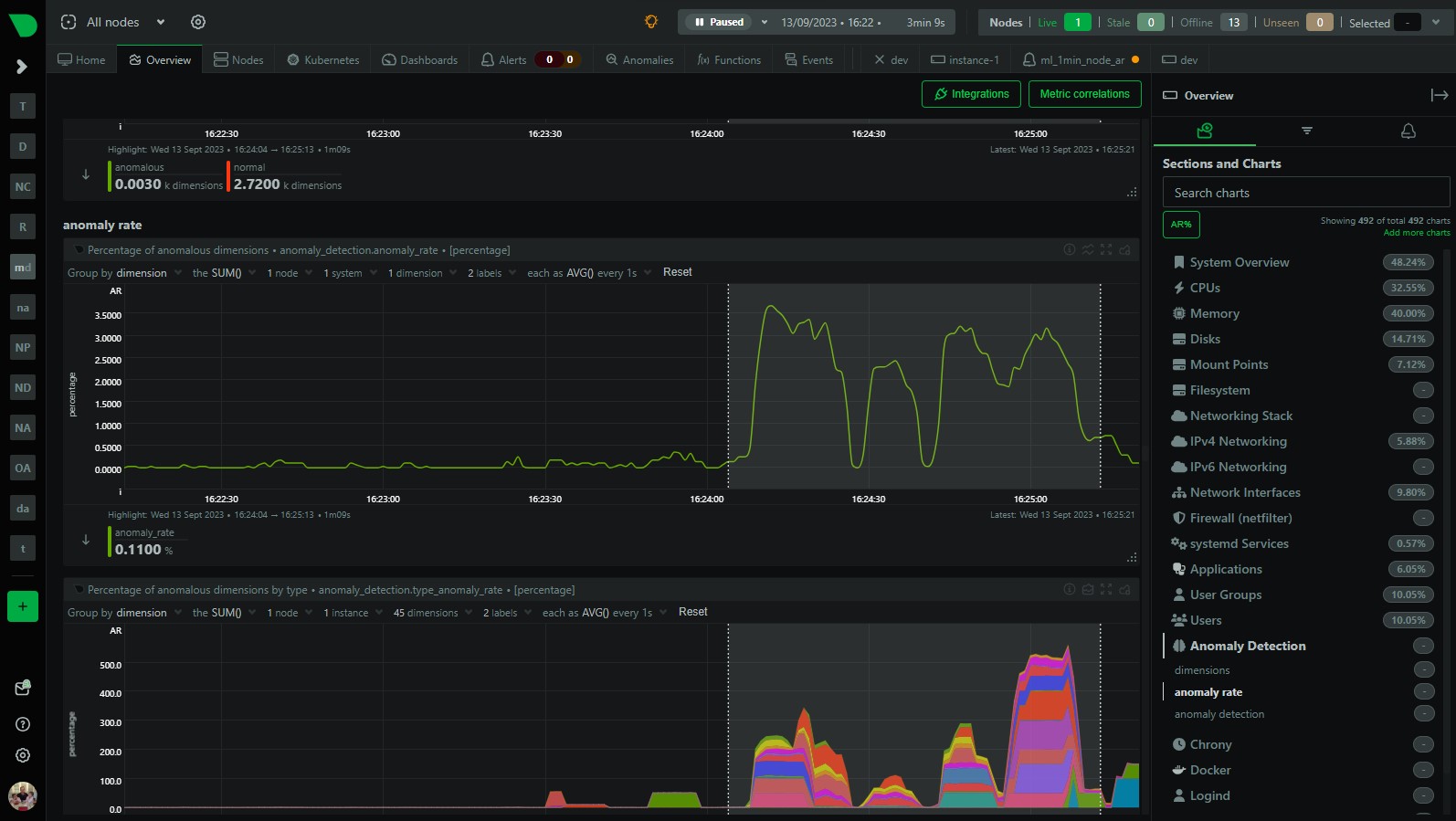
Task: Open the news inbox icon in left sidebar
Action: pos(23,688)
